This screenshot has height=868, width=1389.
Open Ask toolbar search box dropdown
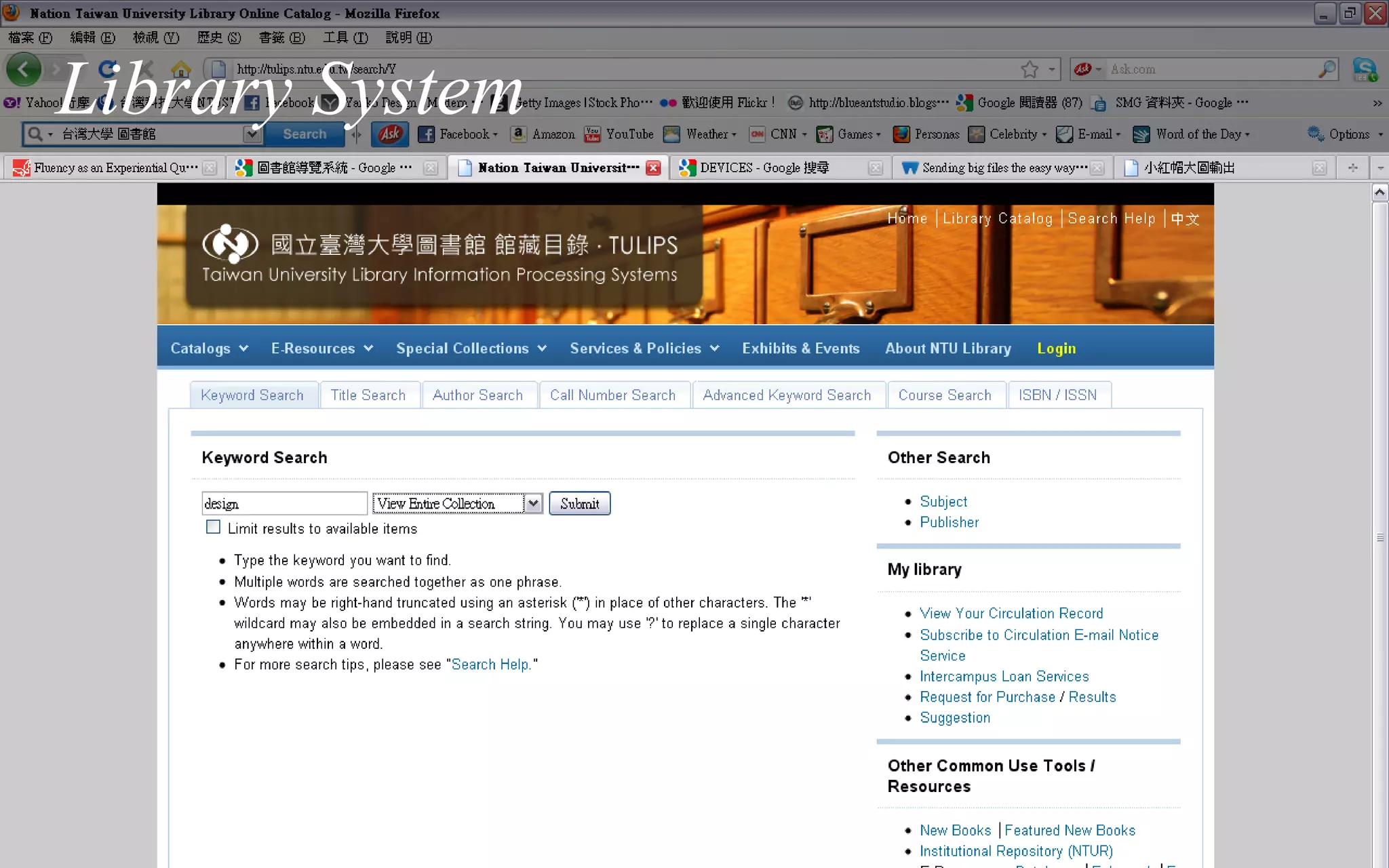252,134
